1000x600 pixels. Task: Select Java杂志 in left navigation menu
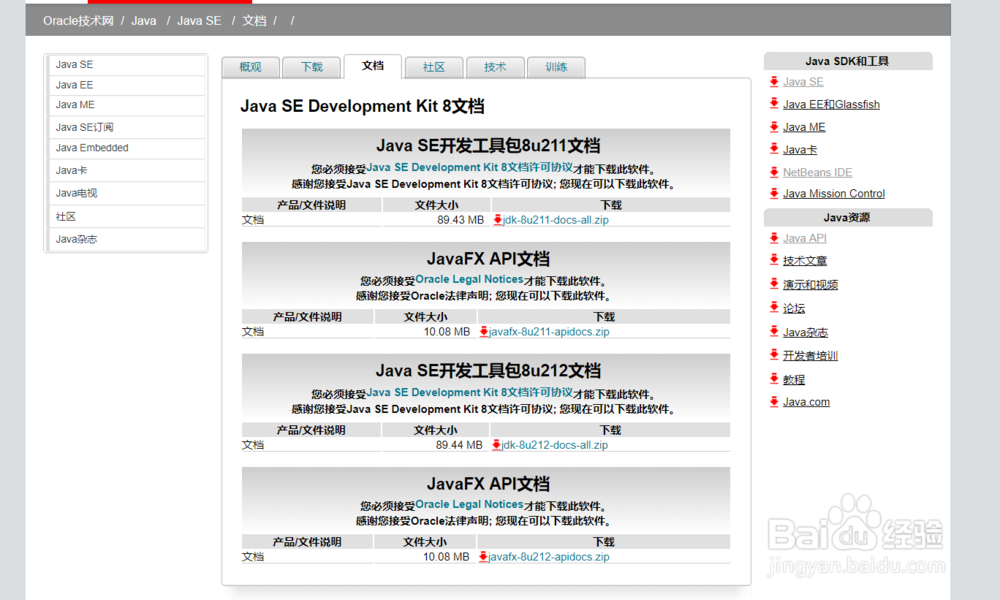[126, 239]
